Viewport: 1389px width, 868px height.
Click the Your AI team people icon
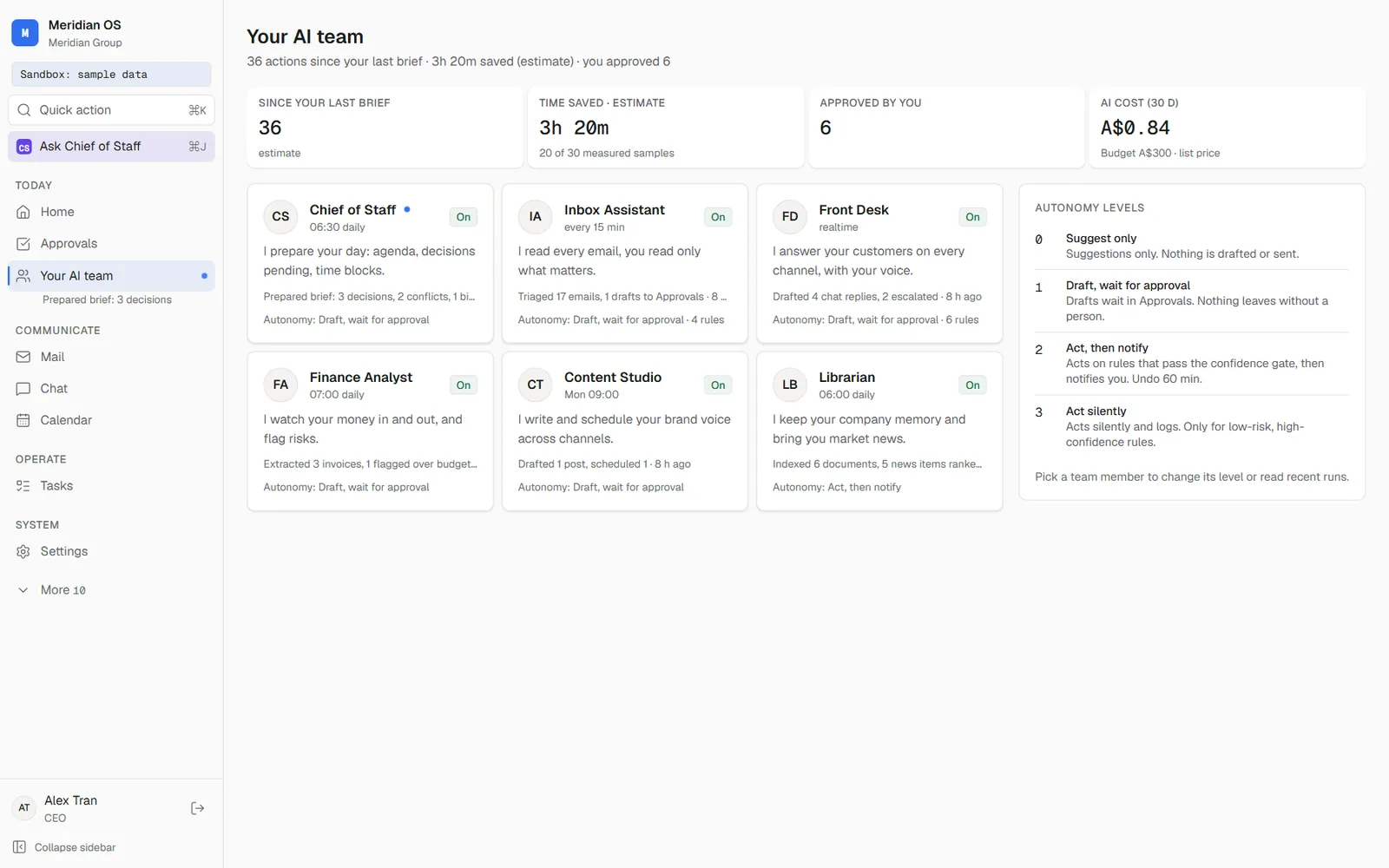pos(23,276)
